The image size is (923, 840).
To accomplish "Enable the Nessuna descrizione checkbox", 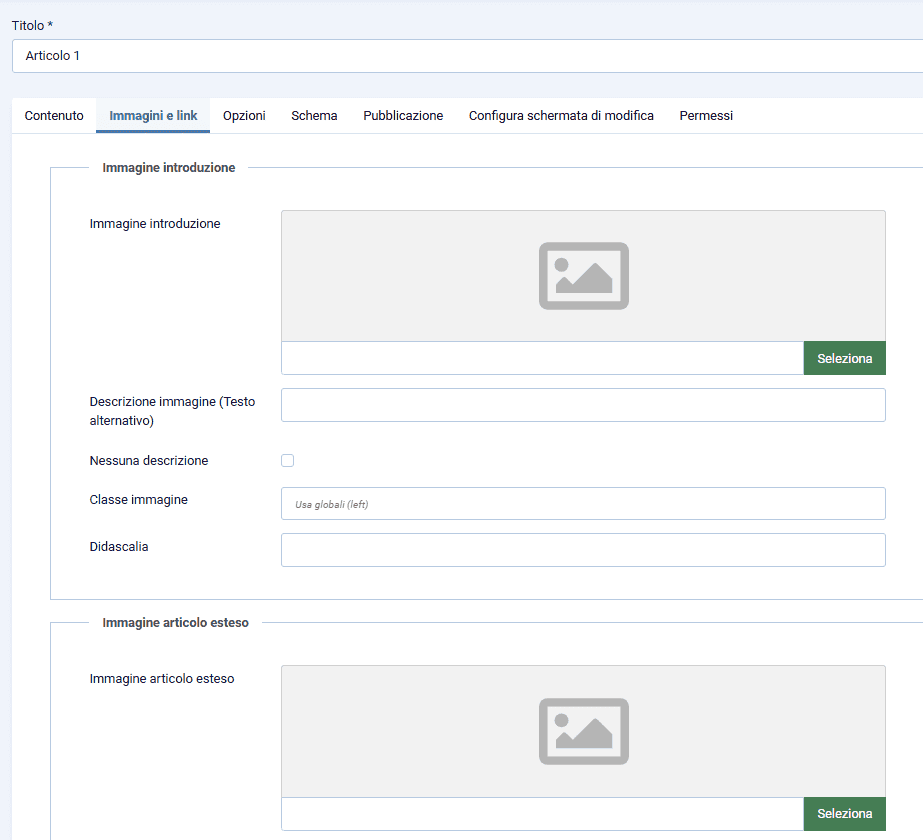I will pos(288,460).
